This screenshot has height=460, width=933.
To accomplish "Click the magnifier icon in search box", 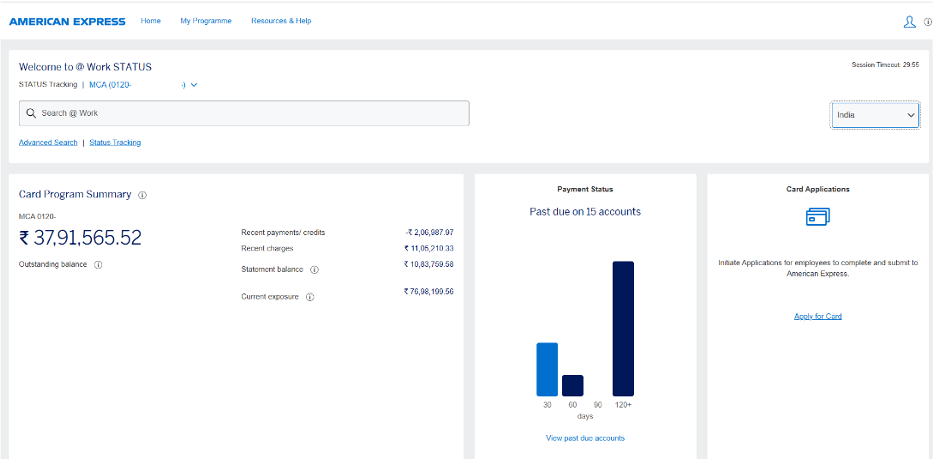I will pos(32,114).
